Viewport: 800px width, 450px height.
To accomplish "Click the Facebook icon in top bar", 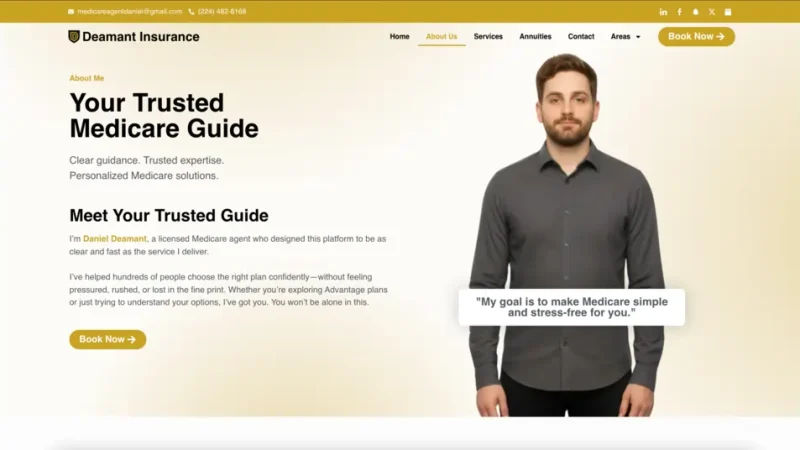I will pos(680,12).
